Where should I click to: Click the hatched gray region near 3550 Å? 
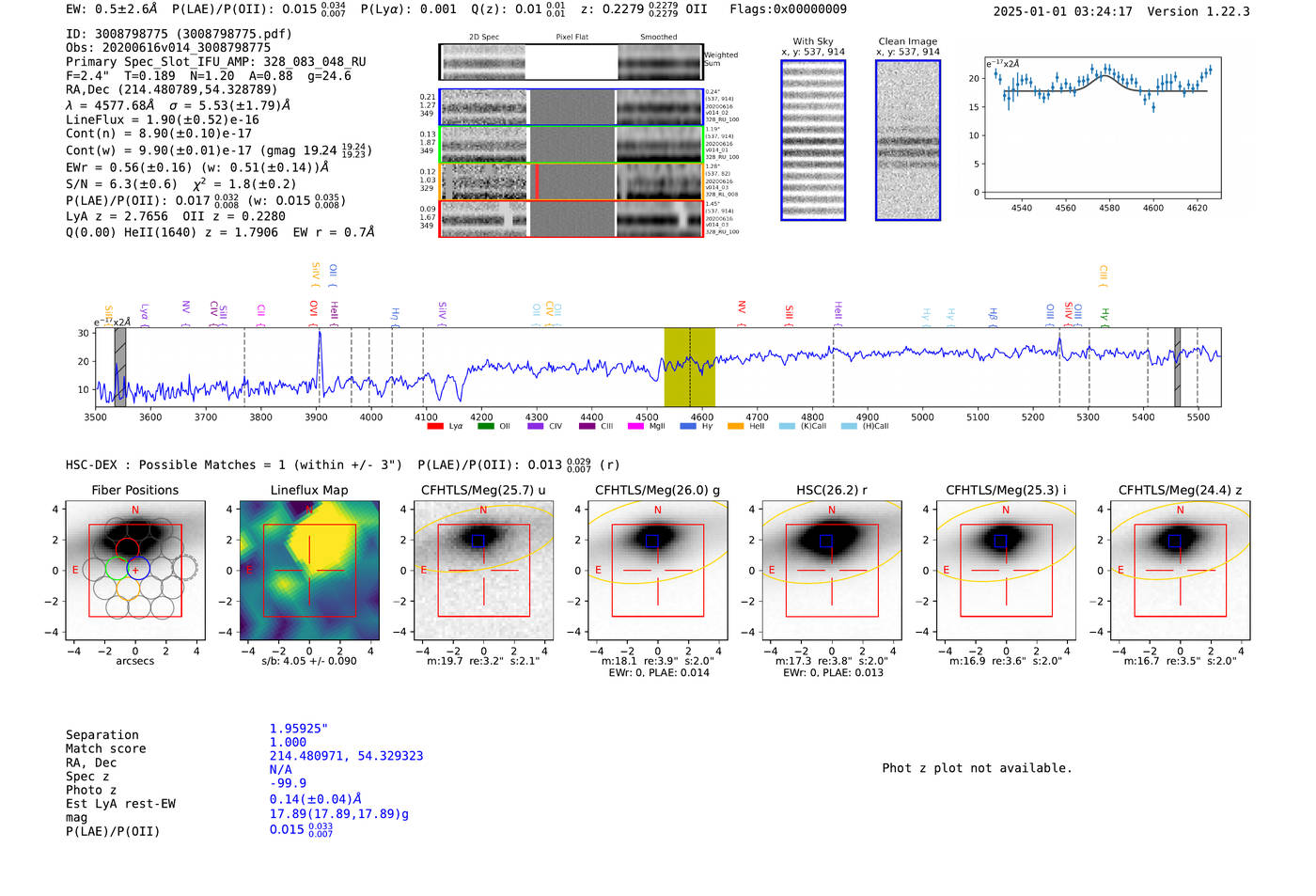[120, 367]
